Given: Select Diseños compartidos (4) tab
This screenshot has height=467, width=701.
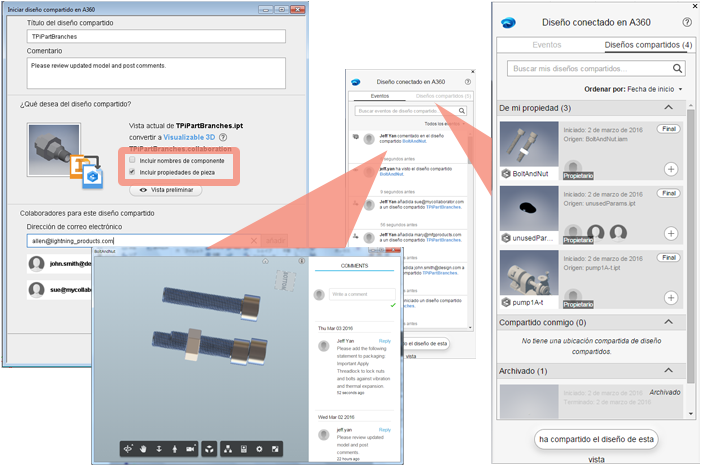Looking at the screenshot, I should [648, 45].
